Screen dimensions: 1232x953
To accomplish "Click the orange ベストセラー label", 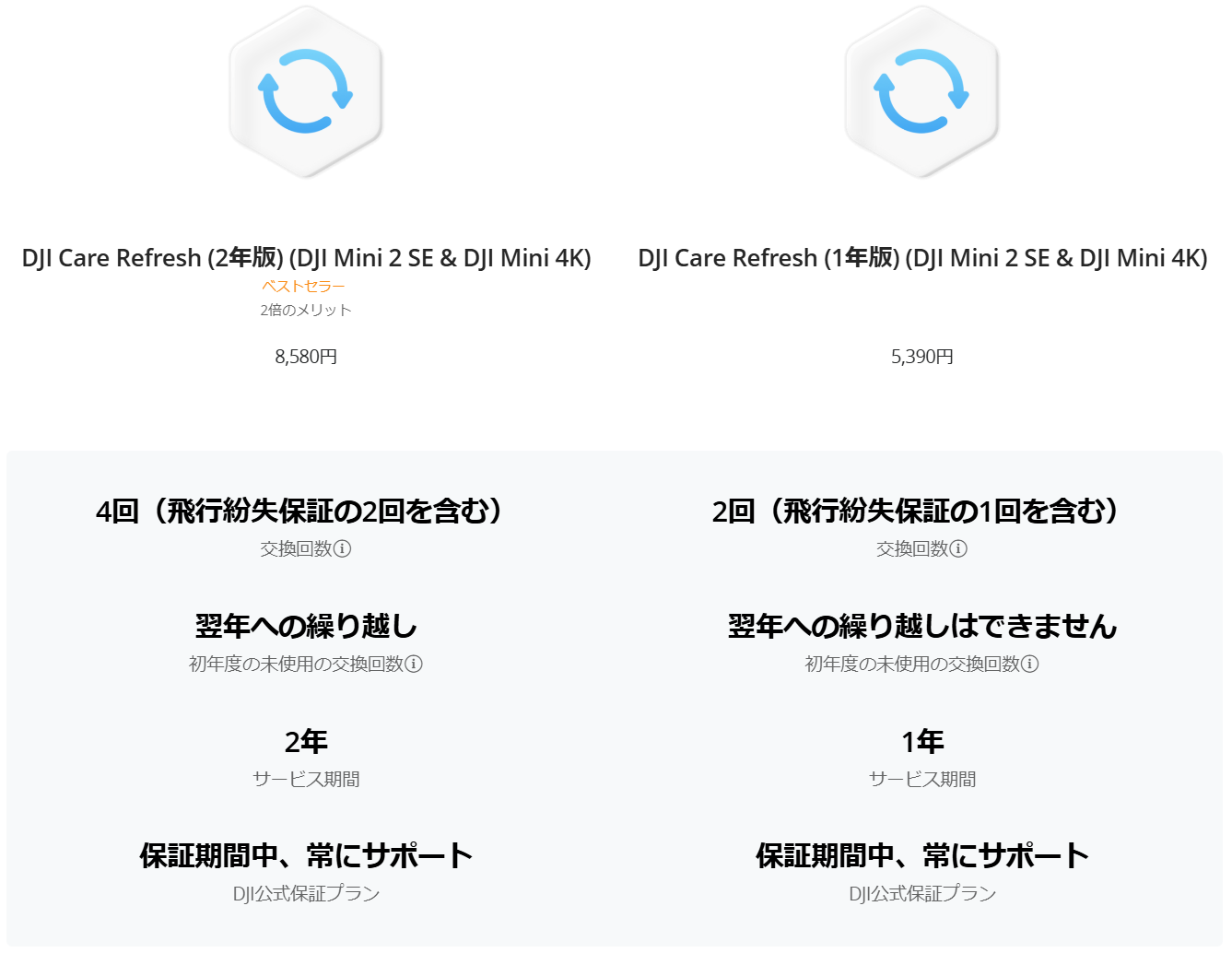I will (x=303, y=287).
